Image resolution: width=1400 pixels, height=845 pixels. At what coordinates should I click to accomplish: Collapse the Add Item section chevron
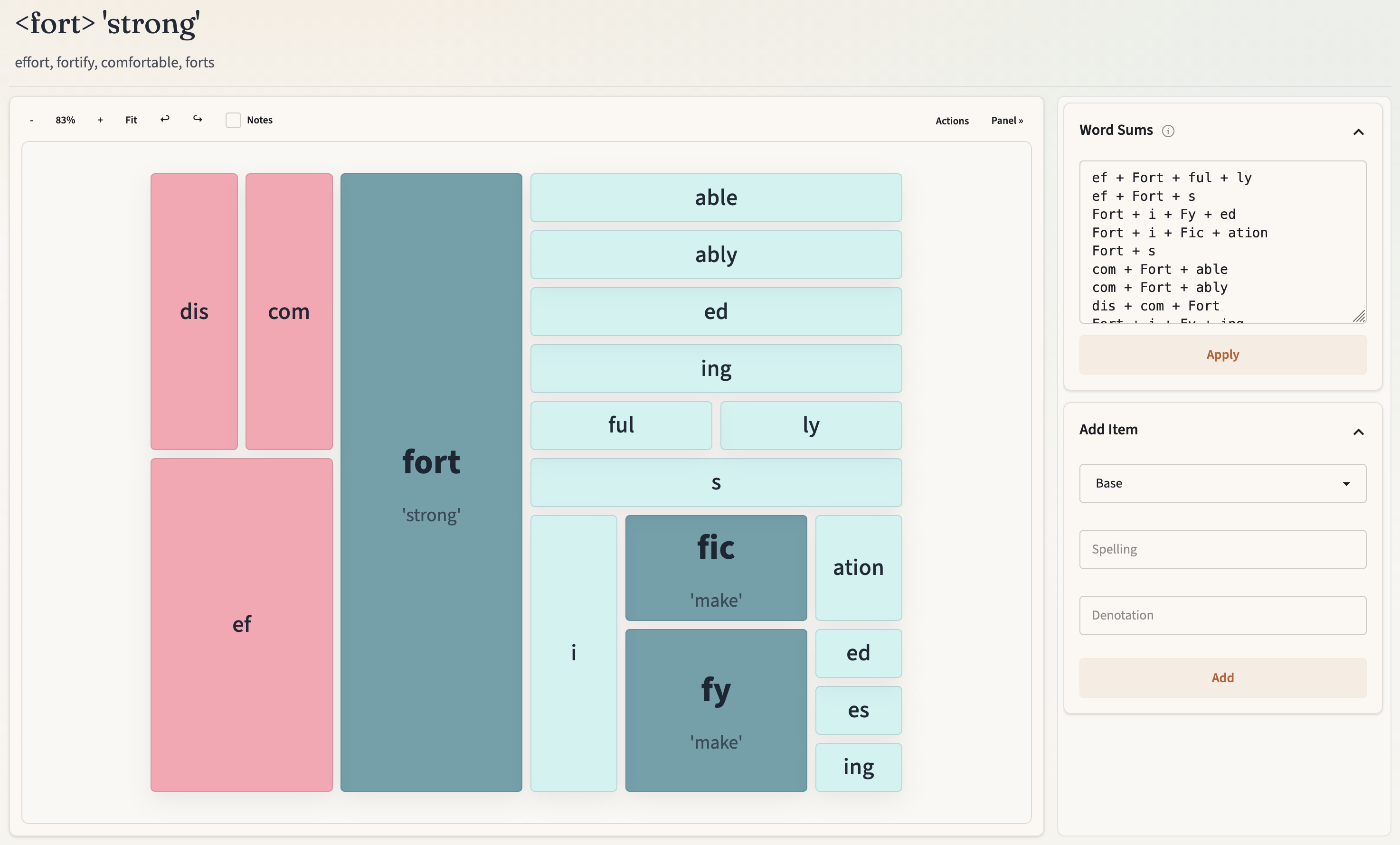1359,432
